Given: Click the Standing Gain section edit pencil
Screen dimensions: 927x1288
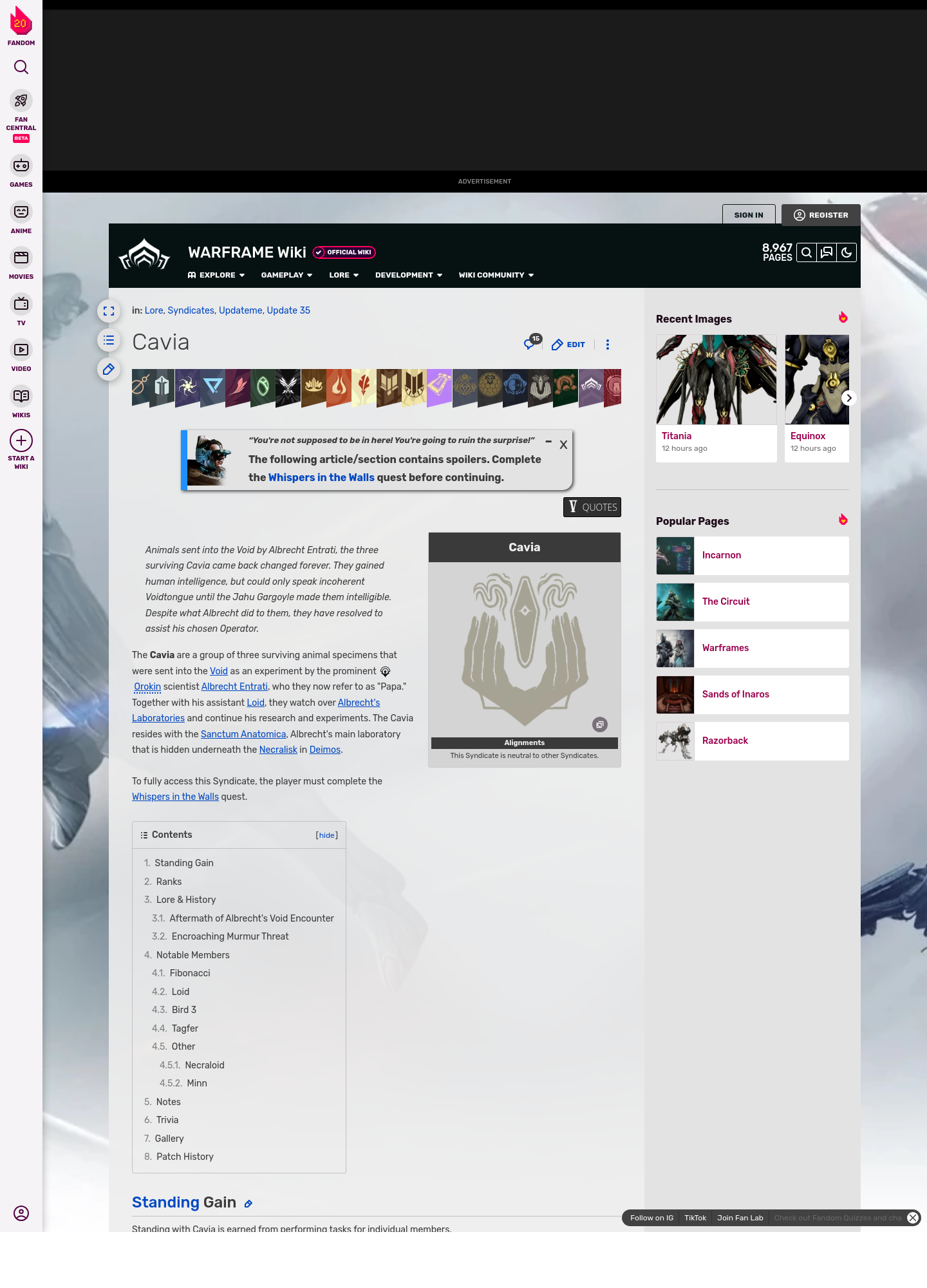Looking at the screenshot, I should [248, 1204].
